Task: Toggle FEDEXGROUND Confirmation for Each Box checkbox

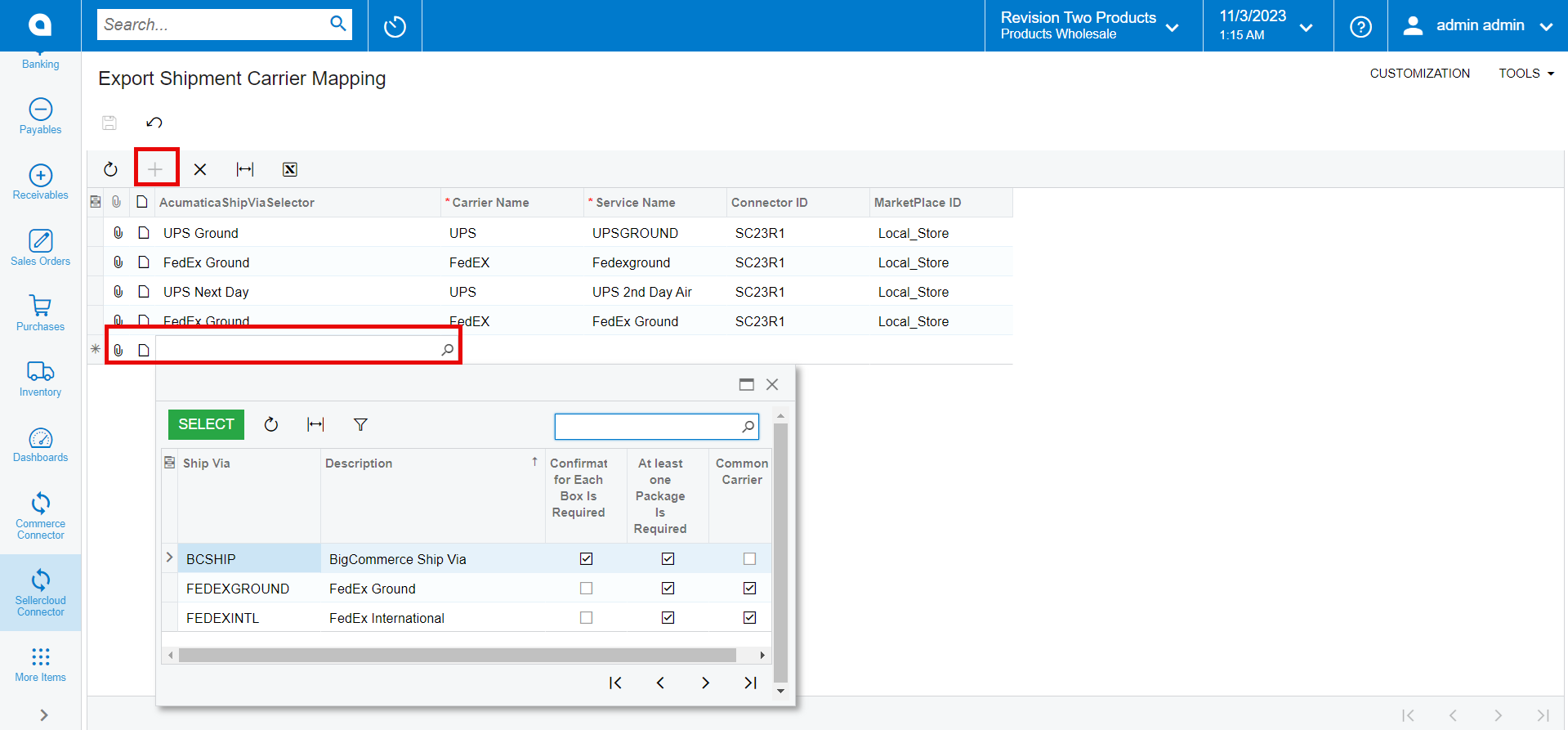Action: [586, 589]
